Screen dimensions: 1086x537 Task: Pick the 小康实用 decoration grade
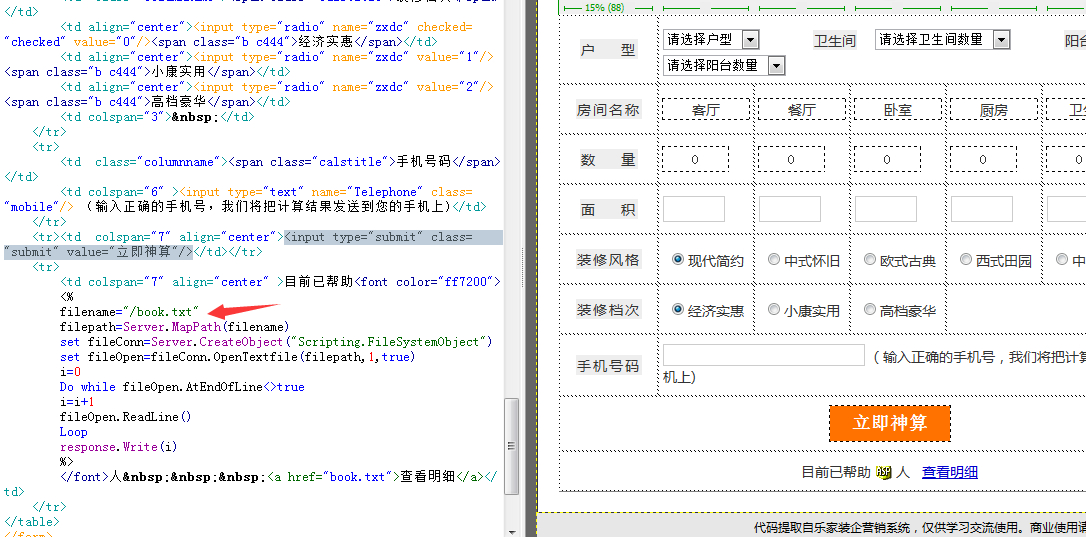tap(774, 309)
